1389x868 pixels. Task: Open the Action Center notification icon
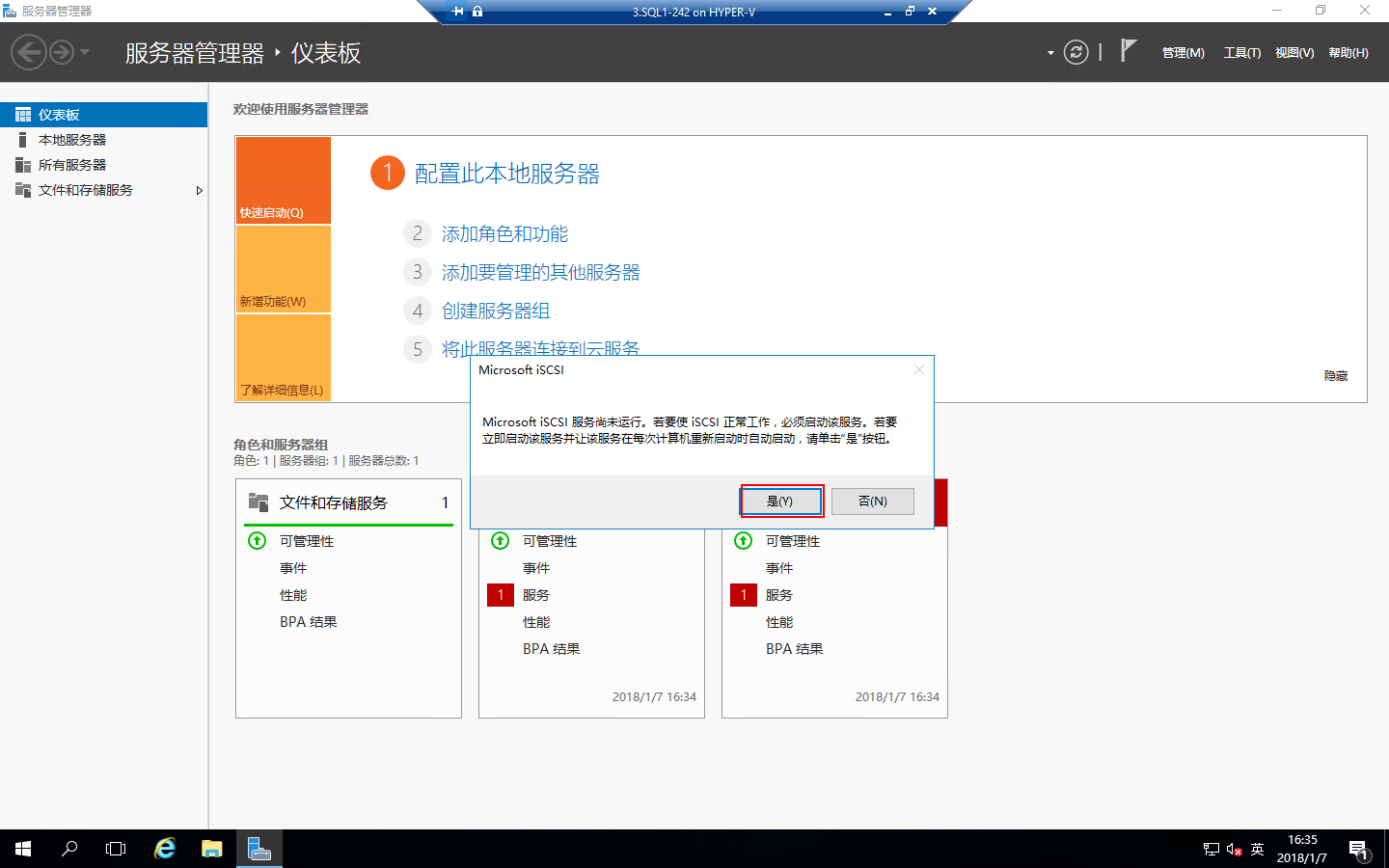1359,850
